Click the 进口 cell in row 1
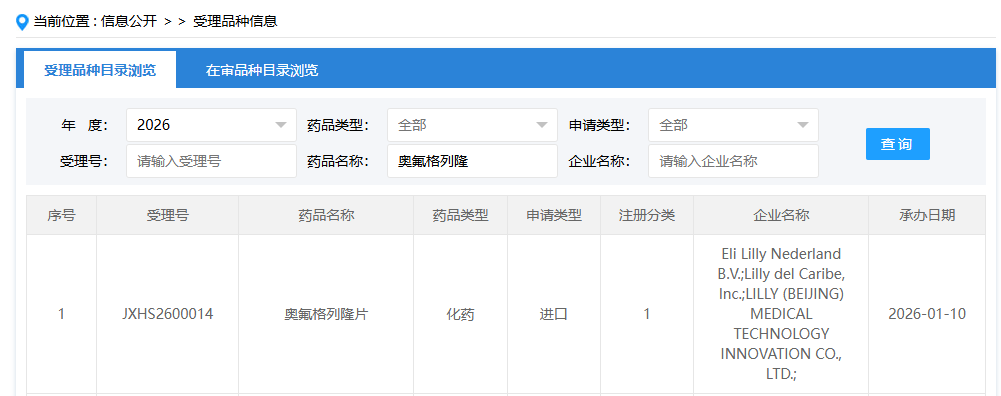This screenshot has width=1001, height=396. (x=554, y=314)
